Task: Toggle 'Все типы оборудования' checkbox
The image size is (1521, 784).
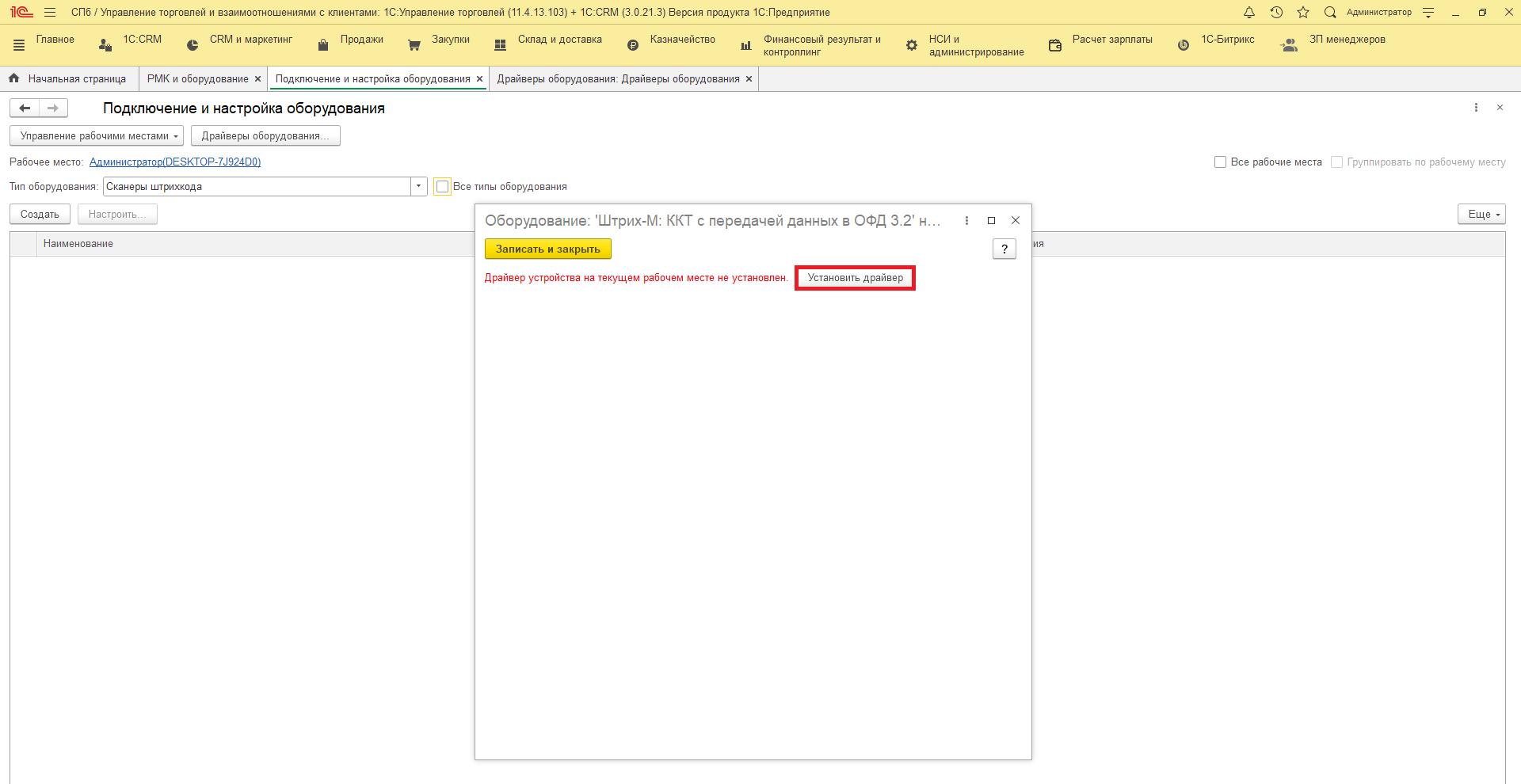Action: click(x=442, y=187)
